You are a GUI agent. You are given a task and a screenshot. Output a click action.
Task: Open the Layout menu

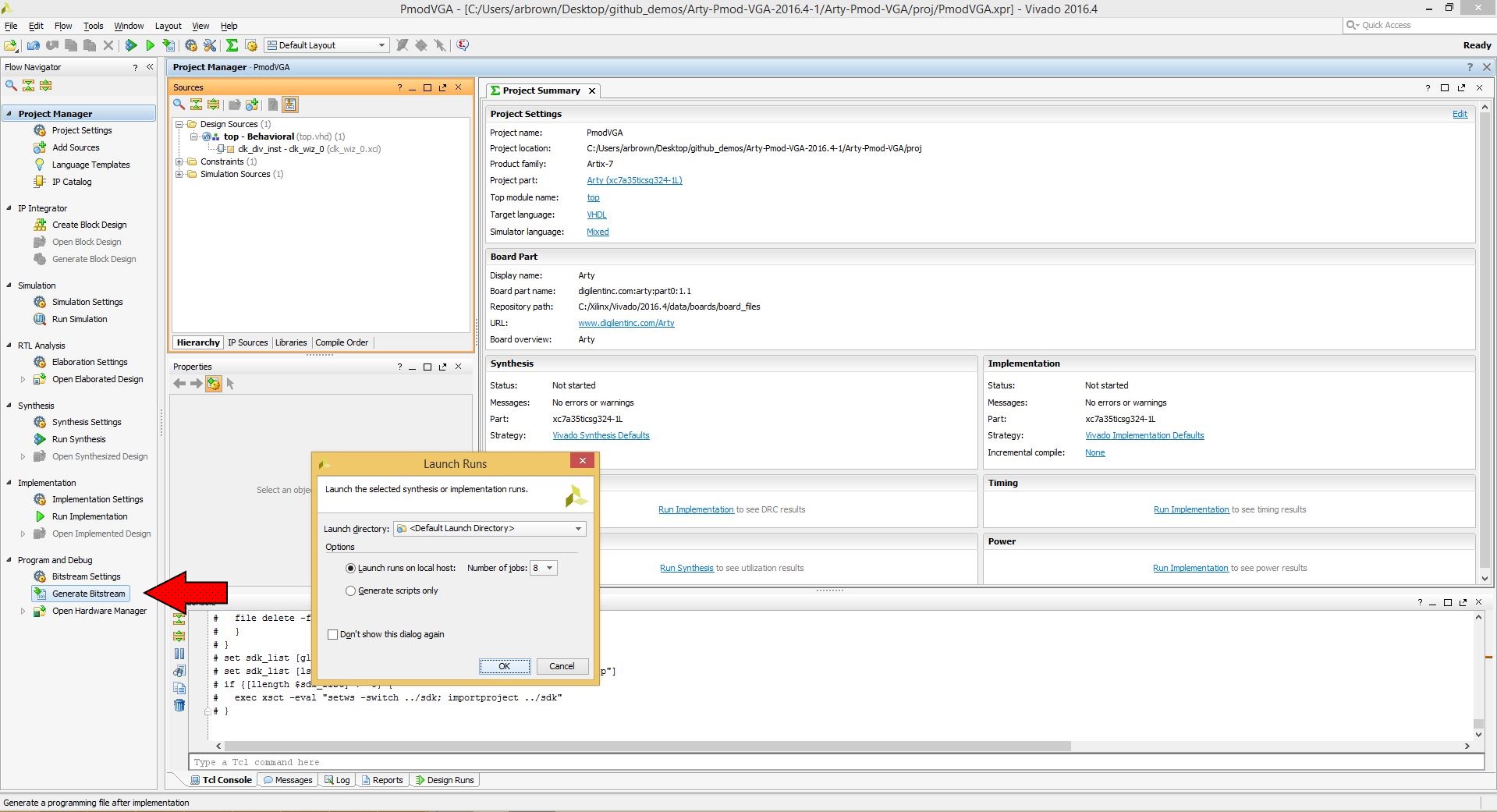click(x=168, y=26)
